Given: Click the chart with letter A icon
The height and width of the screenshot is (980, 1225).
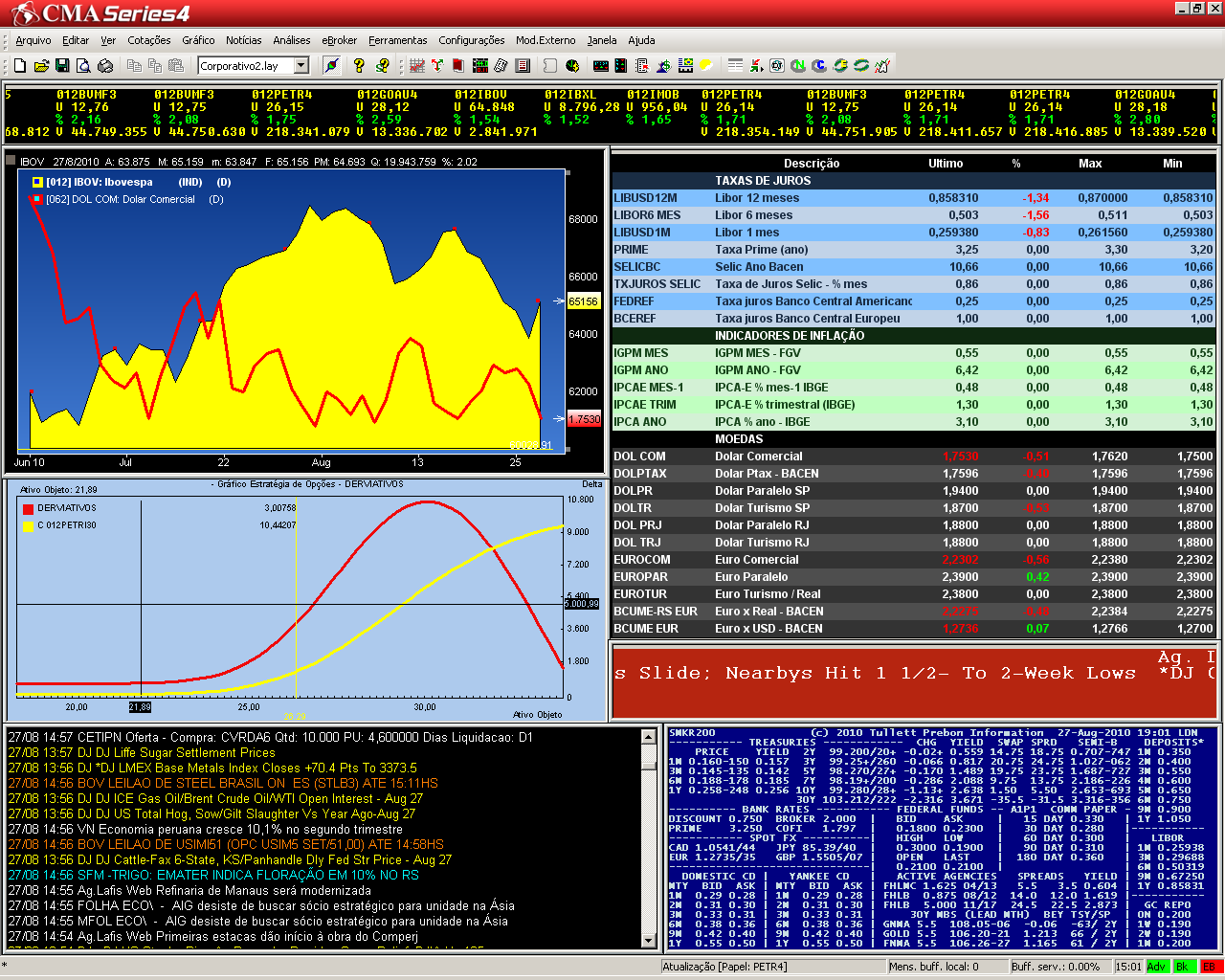Looking at the screenshot, I should (x=882, y=65).
